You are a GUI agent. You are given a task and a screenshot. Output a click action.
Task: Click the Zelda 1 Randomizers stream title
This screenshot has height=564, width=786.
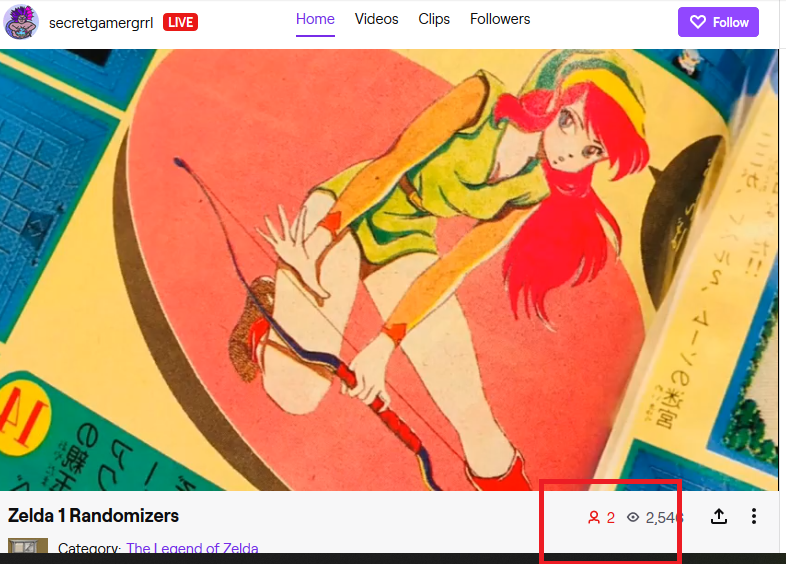click(x=93, y=515)
